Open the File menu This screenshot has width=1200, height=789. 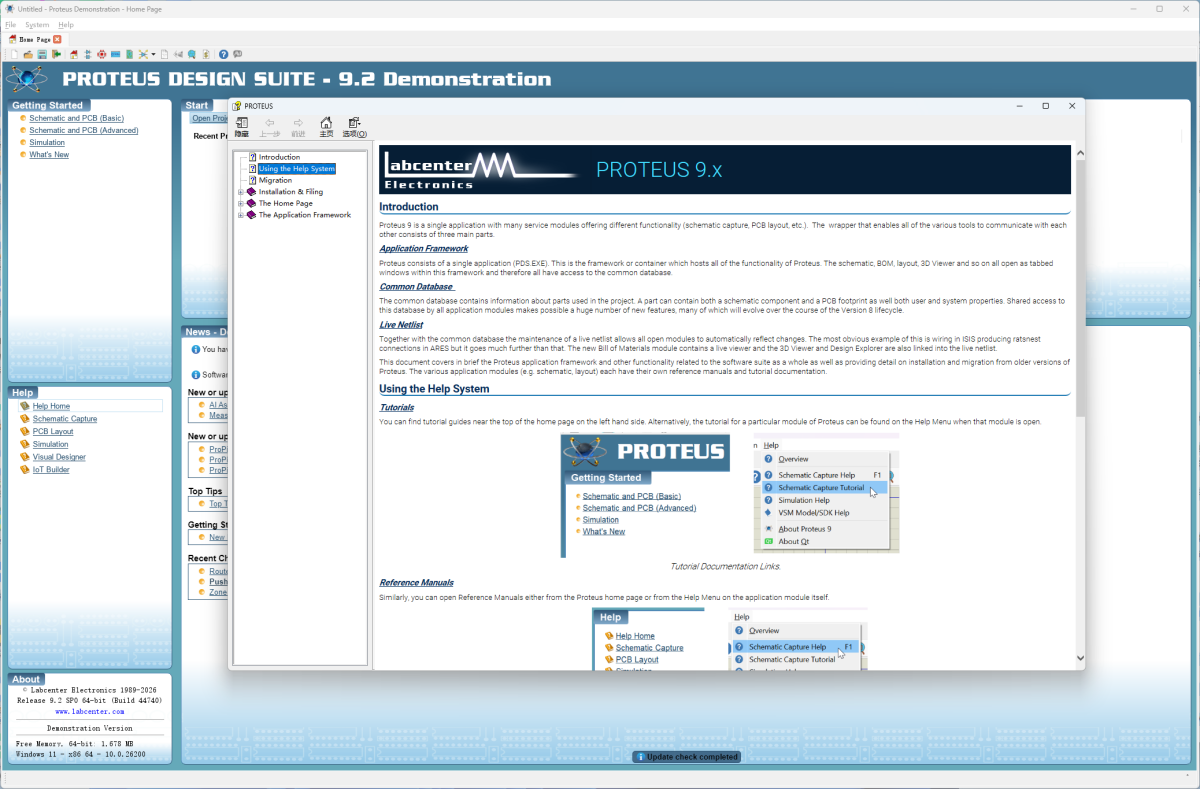point(11,24)
